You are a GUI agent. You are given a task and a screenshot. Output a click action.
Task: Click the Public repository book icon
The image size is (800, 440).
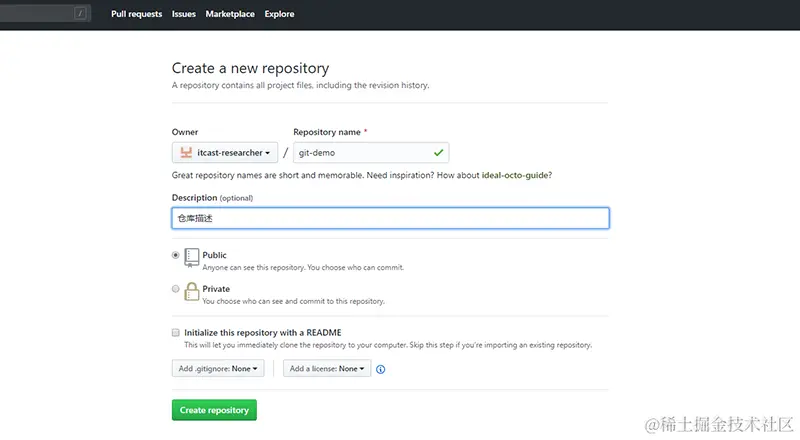point(192,258)
